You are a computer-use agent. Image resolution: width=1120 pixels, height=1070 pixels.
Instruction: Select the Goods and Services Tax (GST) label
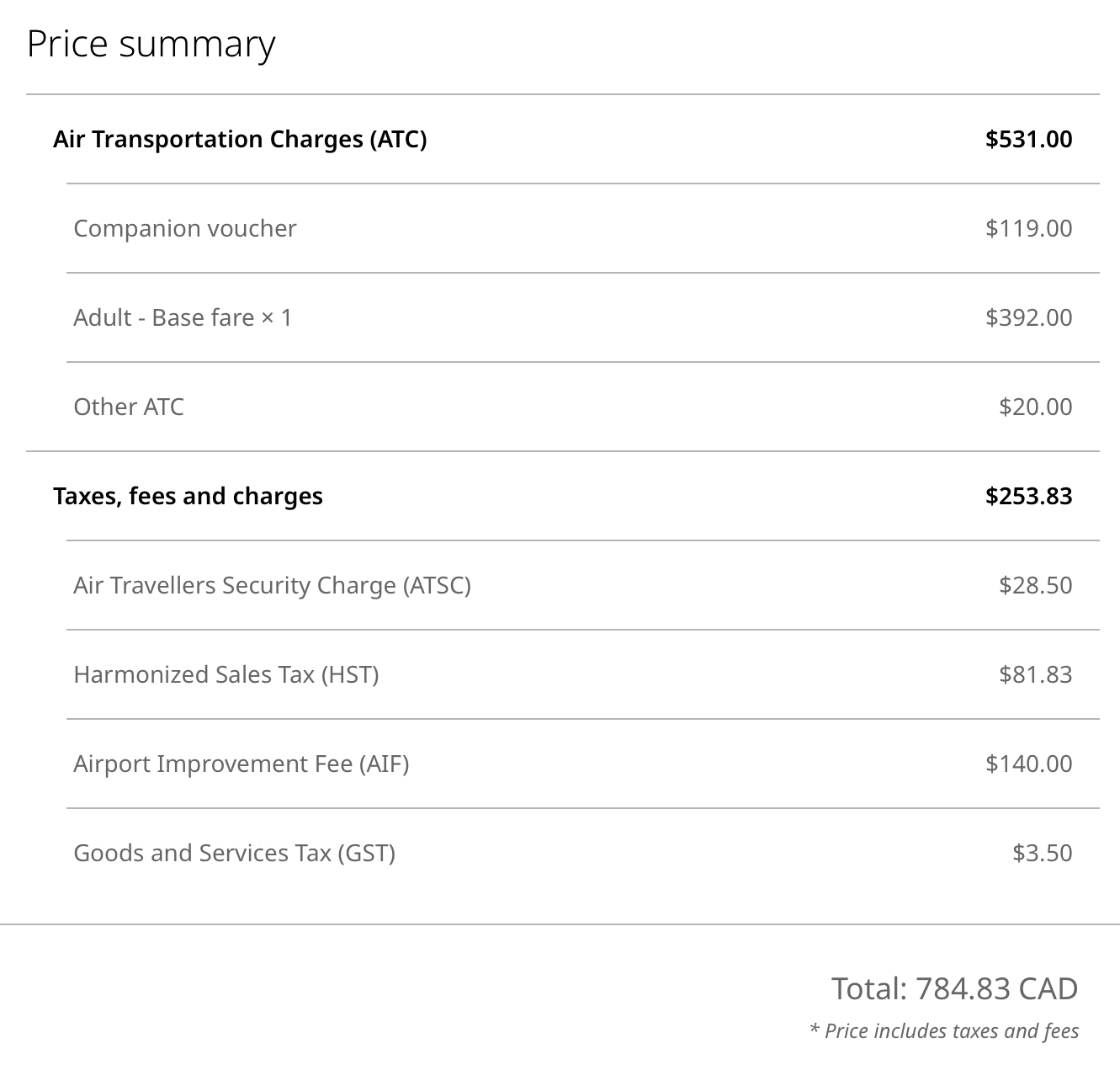click(x=235, y=853)
